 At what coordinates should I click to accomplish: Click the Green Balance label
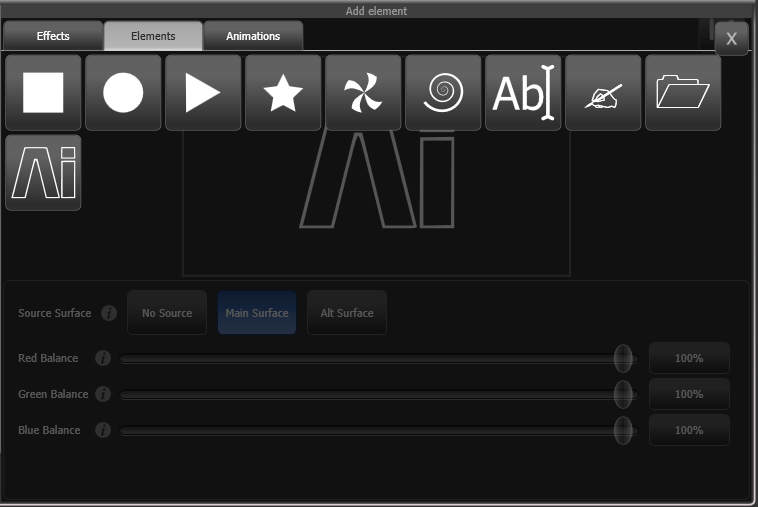coord(53,394)
